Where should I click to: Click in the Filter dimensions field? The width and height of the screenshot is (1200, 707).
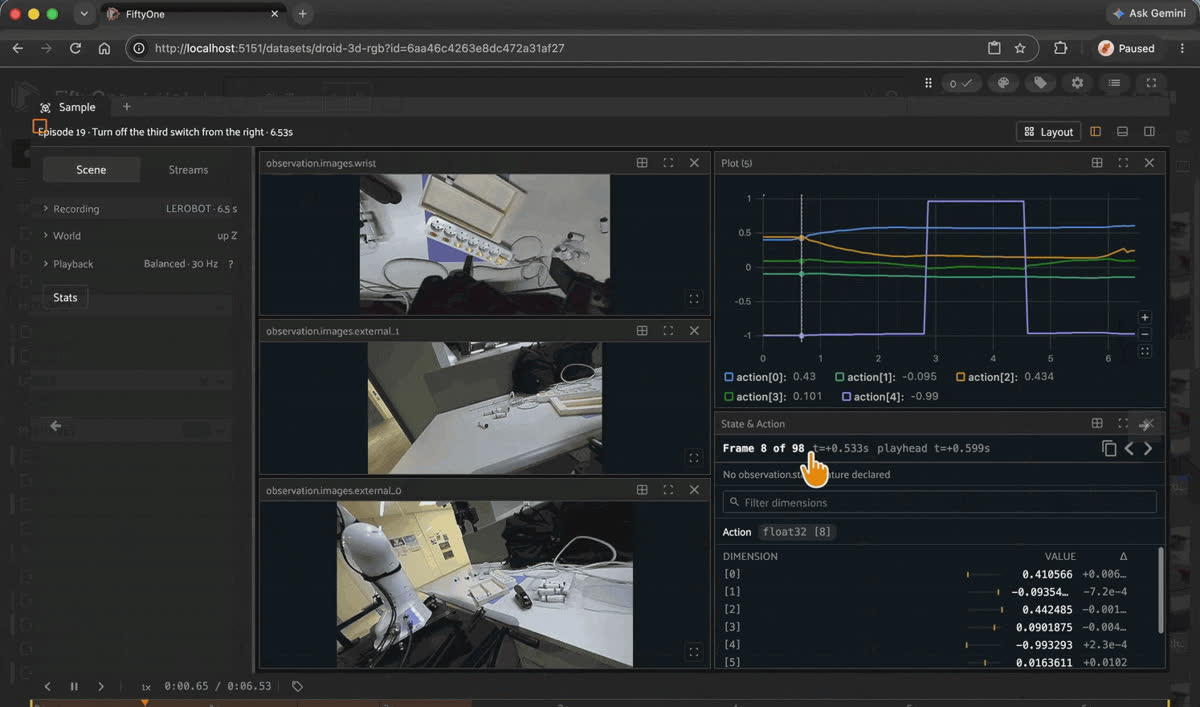(x=939, y=502)
